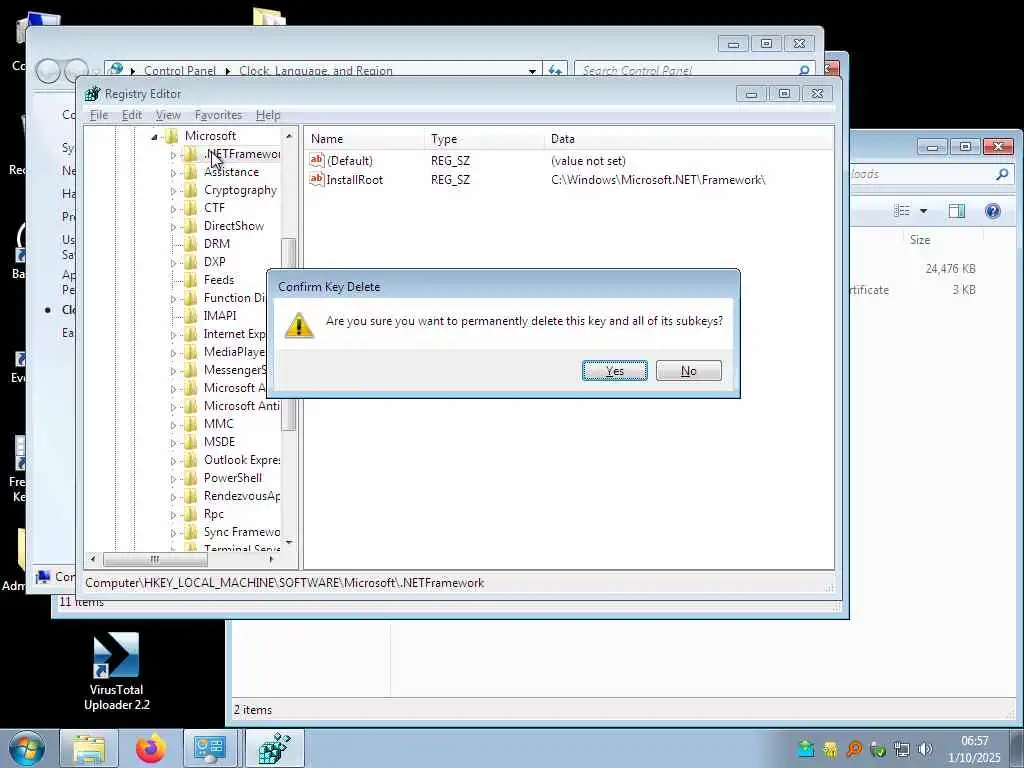Click the InstallRoot data path value
This screenshot has width=1024, height=768.
[658, 180]
